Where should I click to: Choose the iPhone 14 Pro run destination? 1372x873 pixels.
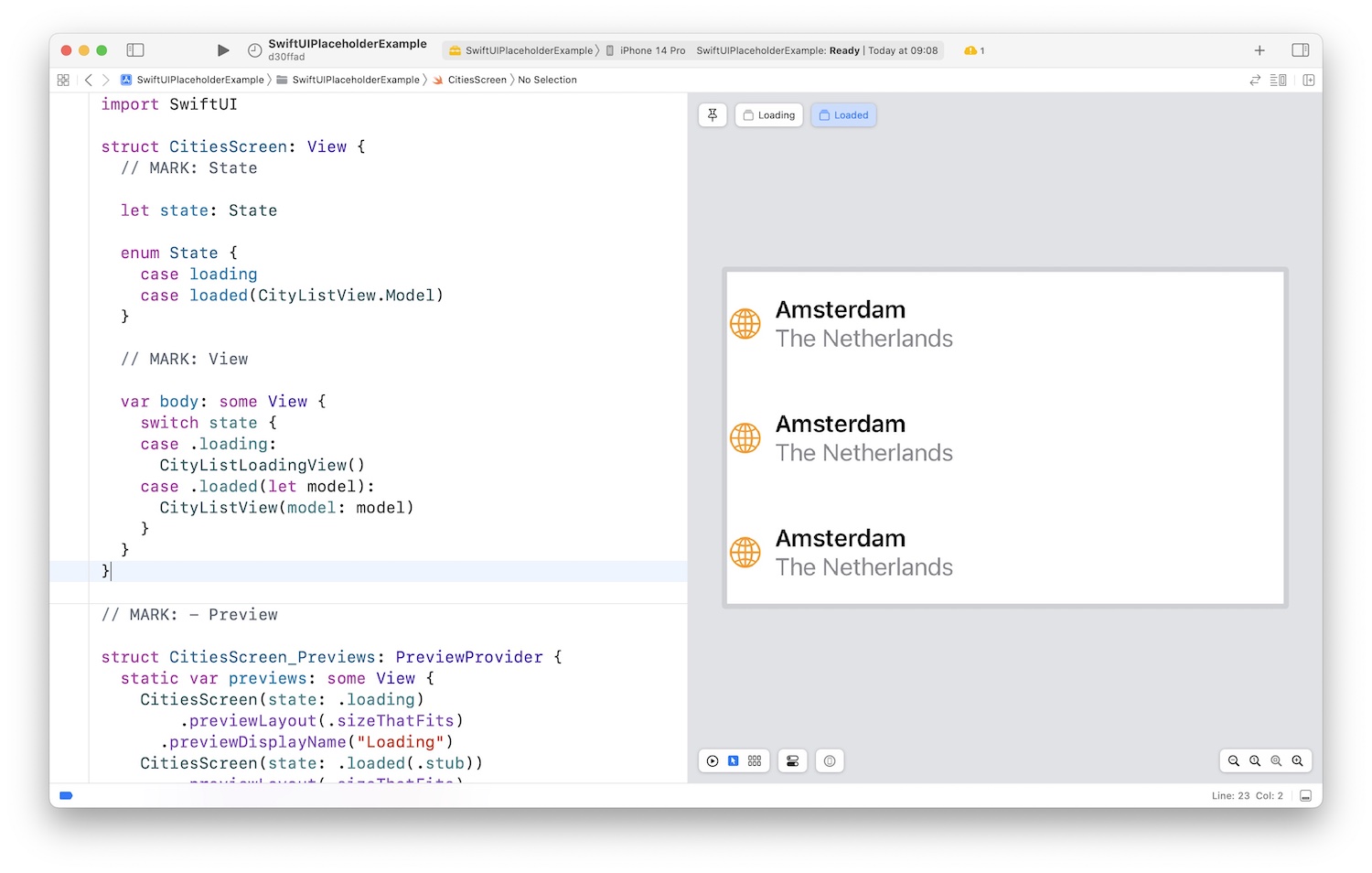tap(648, 50)
